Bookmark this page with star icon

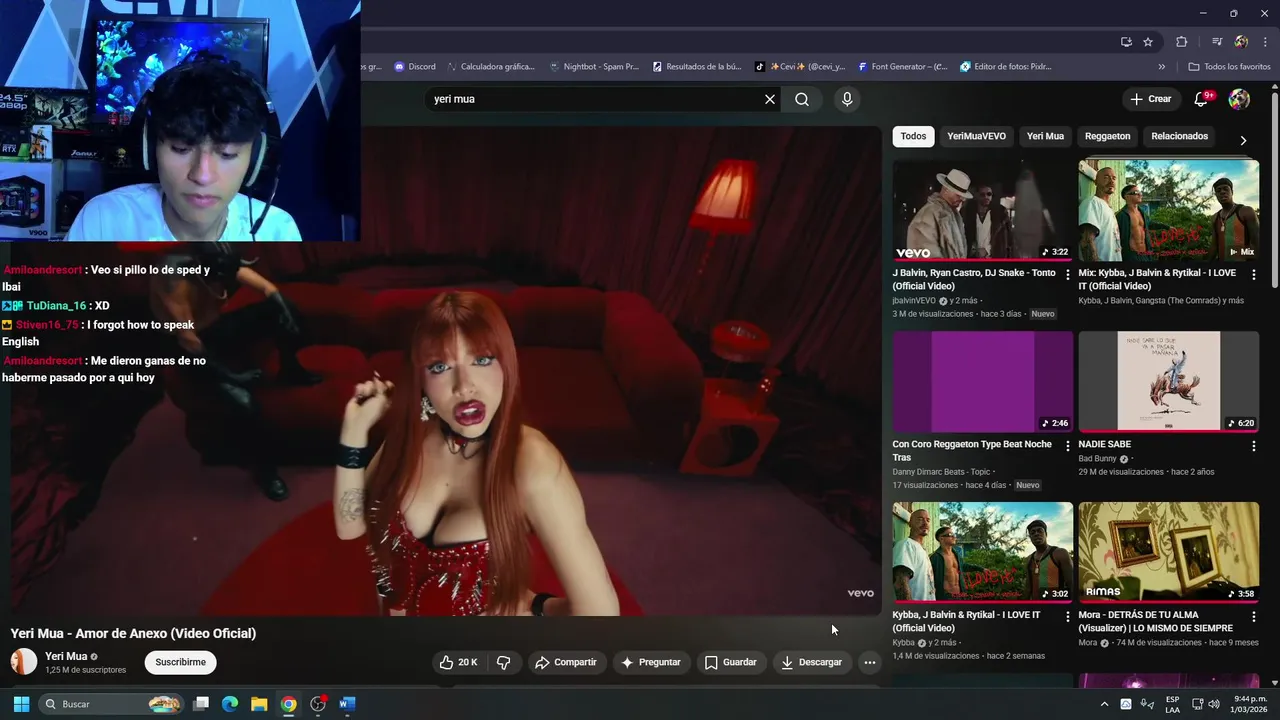pos(1148,42)
